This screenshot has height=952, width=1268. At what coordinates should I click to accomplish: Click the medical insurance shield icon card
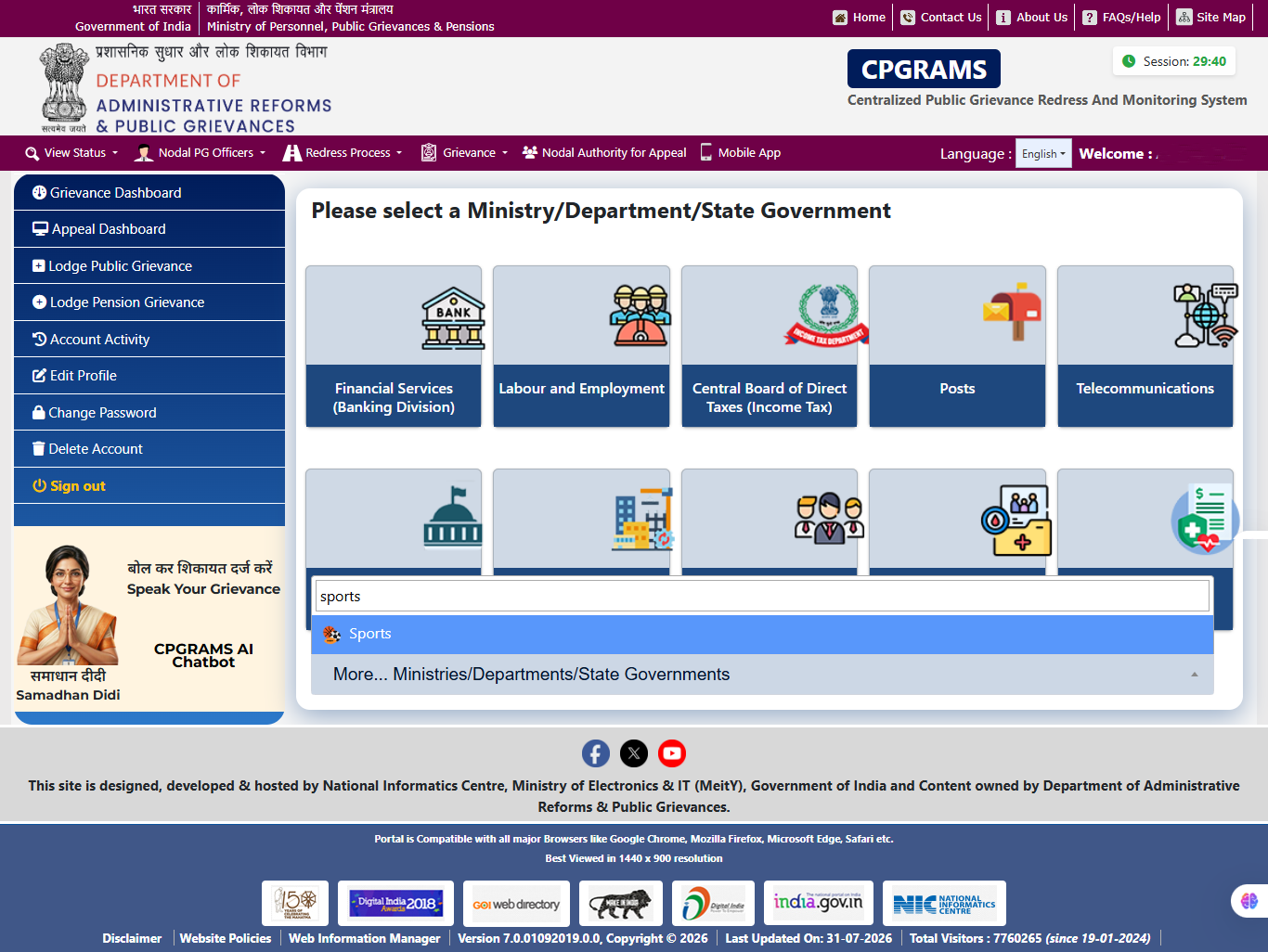1145,521
